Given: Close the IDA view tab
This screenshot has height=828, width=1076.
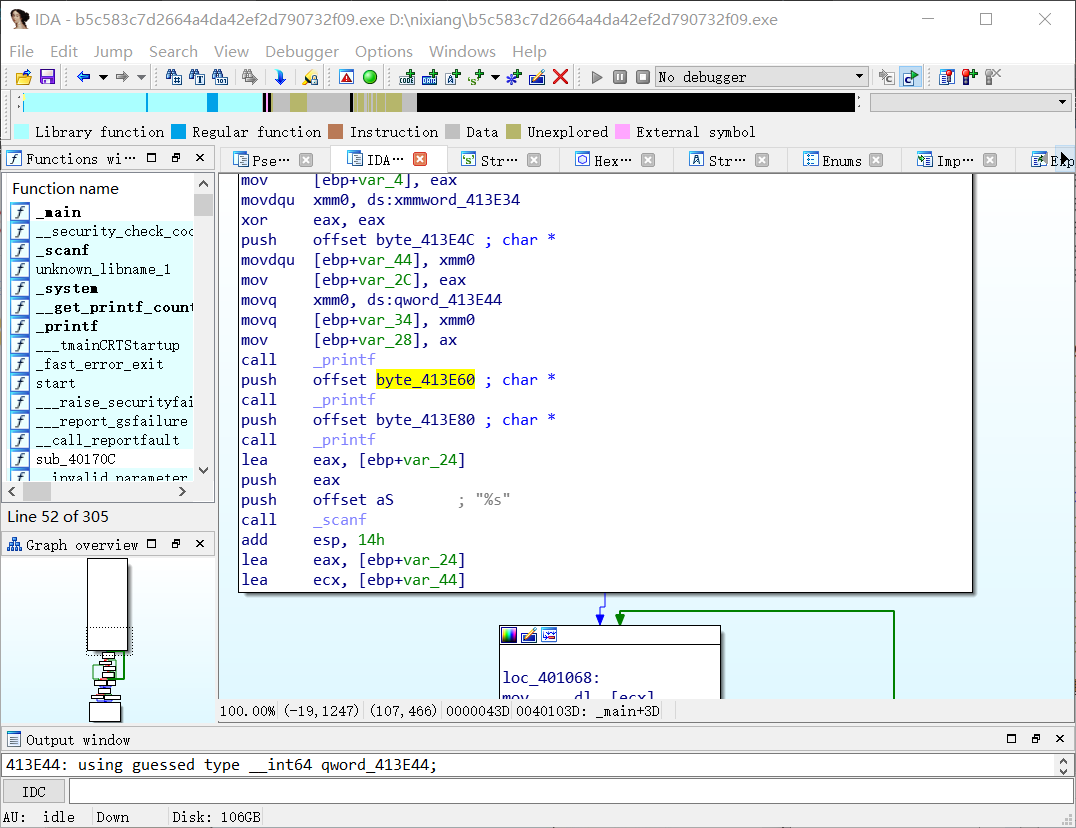Looking at the screenshot, I should (420, 159).
